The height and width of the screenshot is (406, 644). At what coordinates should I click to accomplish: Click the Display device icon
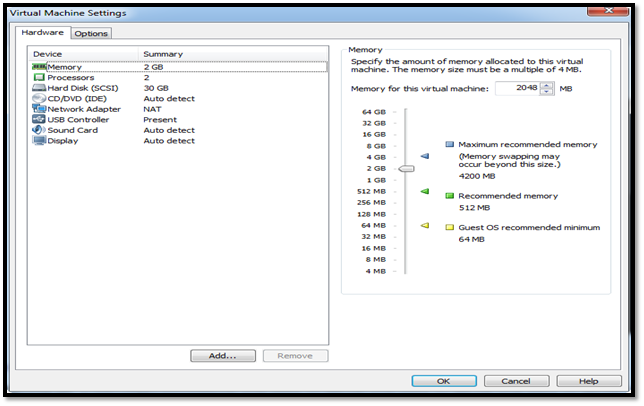(x=39, y=141)
